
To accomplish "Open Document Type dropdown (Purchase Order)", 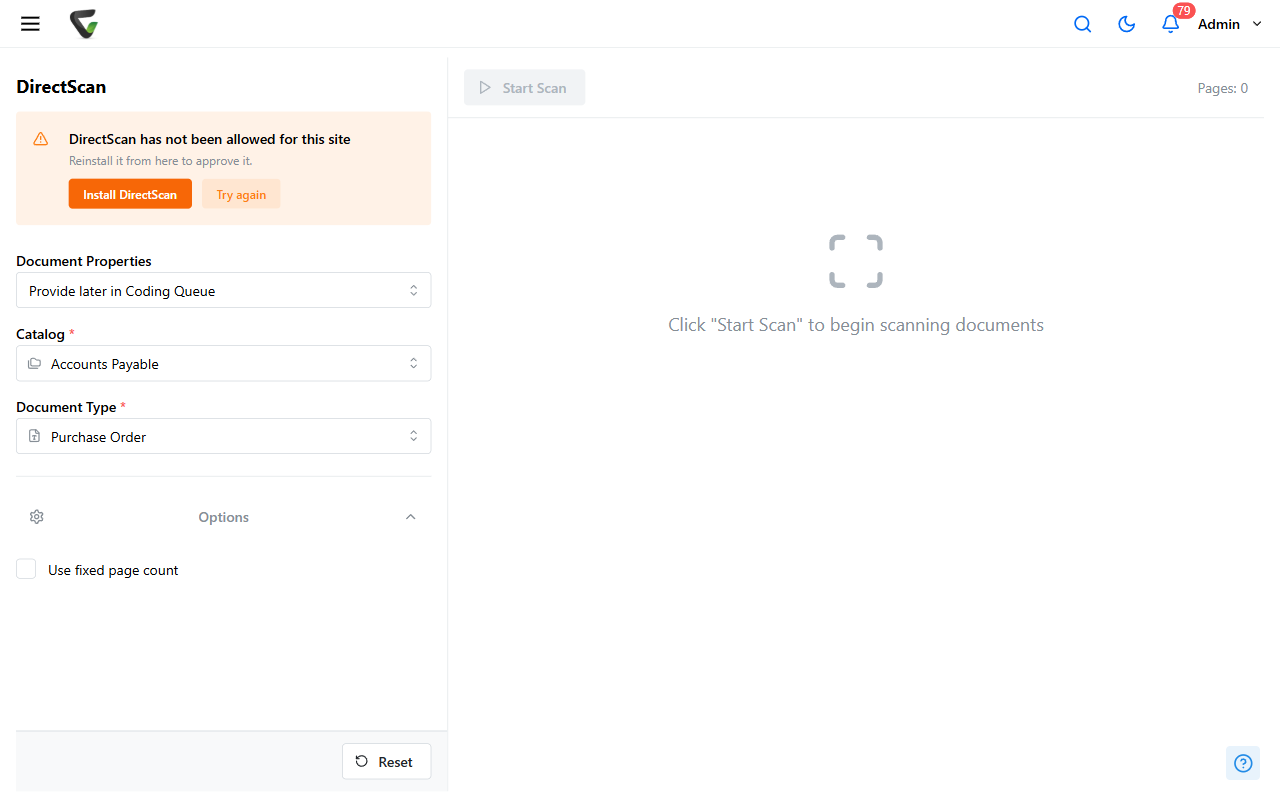I will coord(224,437).
